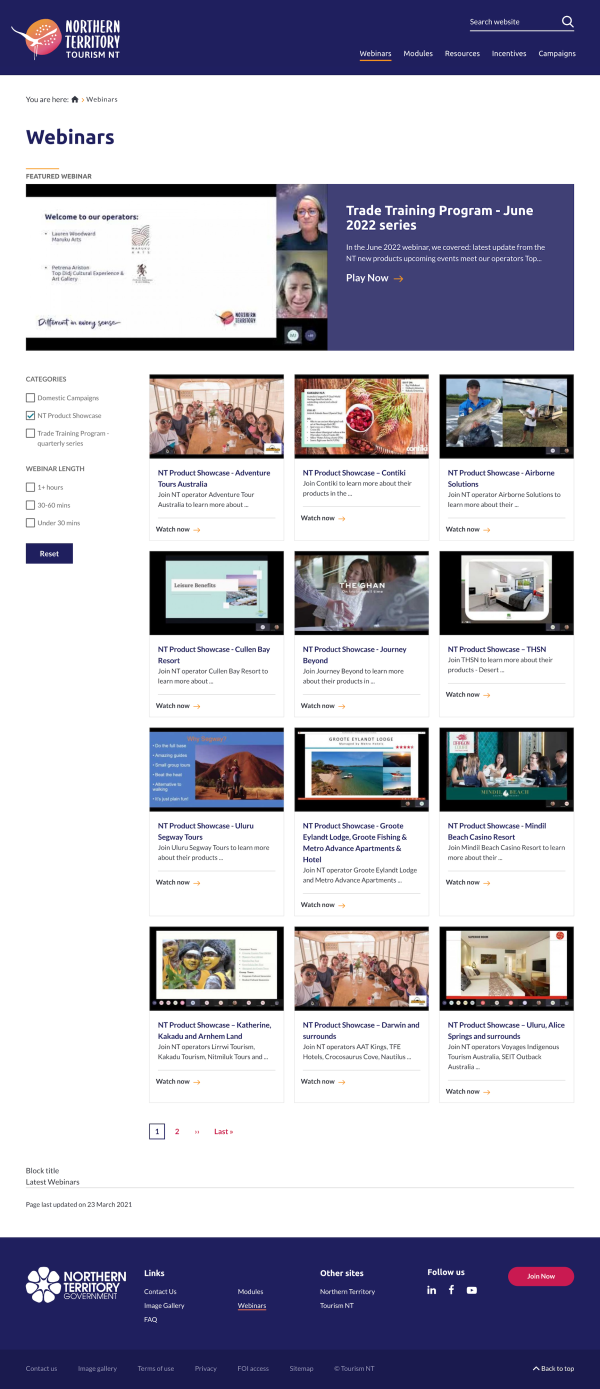Open the featured Trade Training Program video thumbnail
The image size is (600, 1389).
pos(176,267)
